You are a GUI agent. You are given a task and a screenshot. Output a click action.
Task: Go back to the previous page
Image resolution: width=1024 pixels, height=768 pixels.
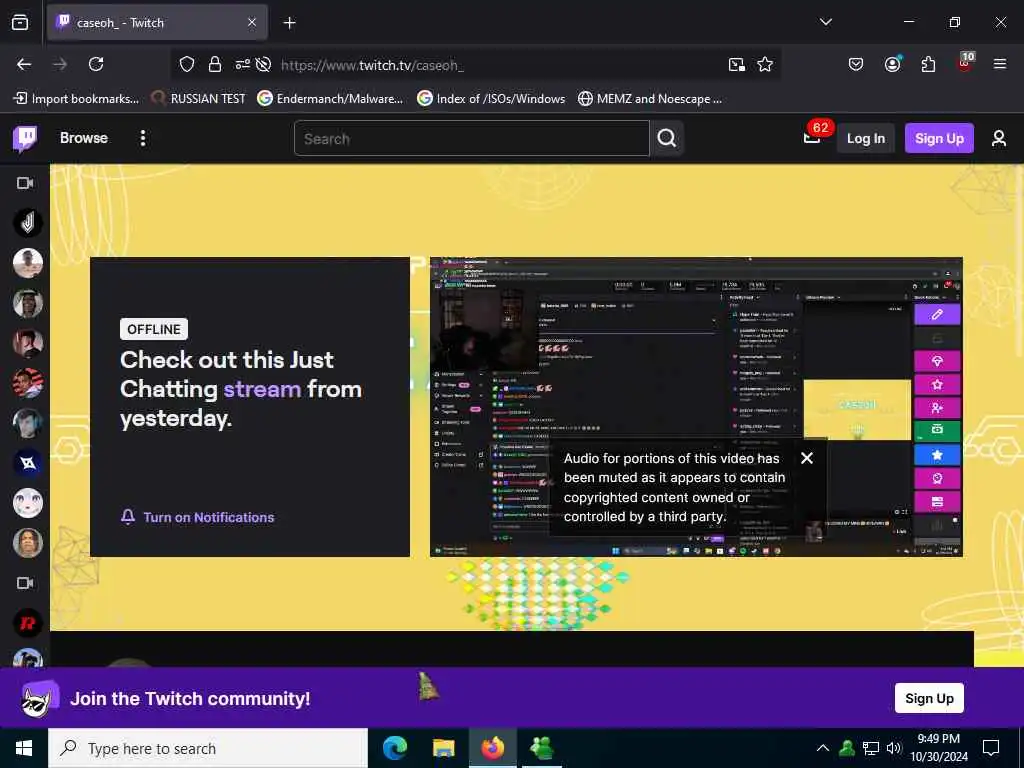[x=24, y=64]
